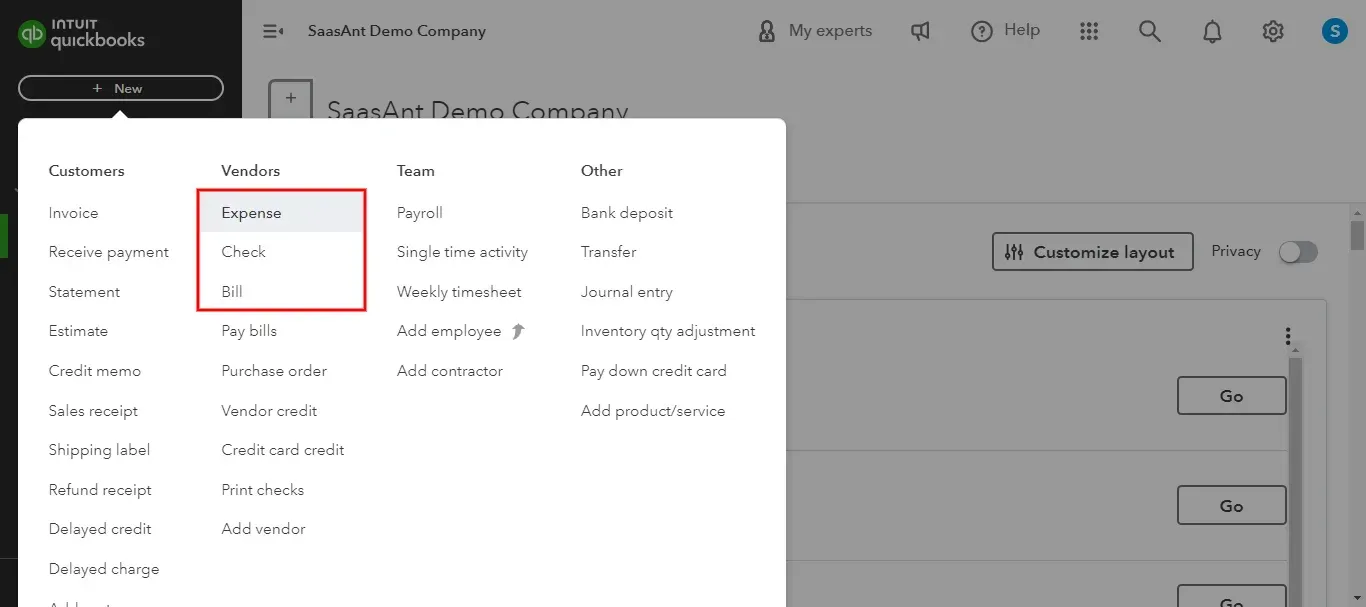Select Shipping label
The image size is (1366, 607).
point(99,450)
